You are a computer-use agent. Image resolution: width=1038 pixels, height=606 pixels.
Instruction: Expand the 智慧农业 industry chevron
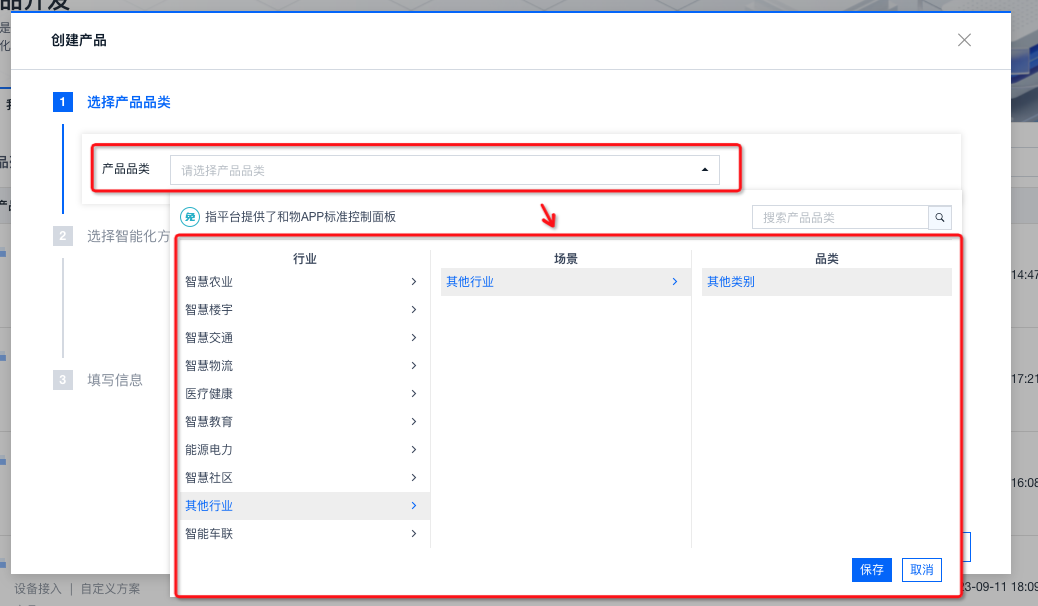[x=413, y=282]
